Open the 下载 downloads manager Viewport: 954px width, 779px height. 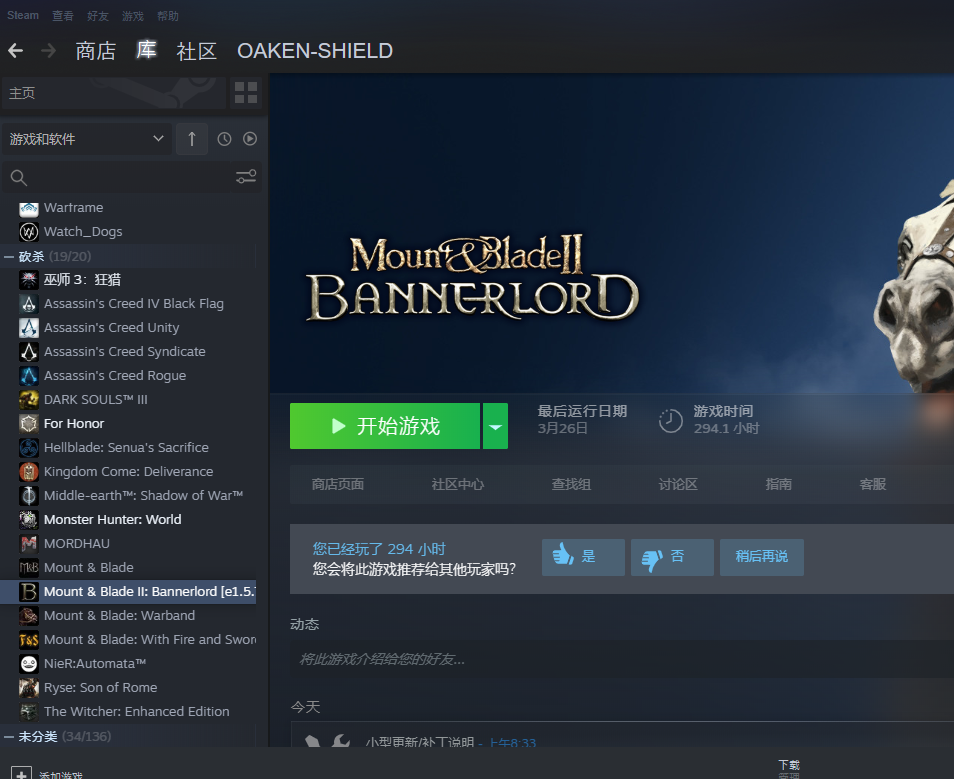click(789, 768)
